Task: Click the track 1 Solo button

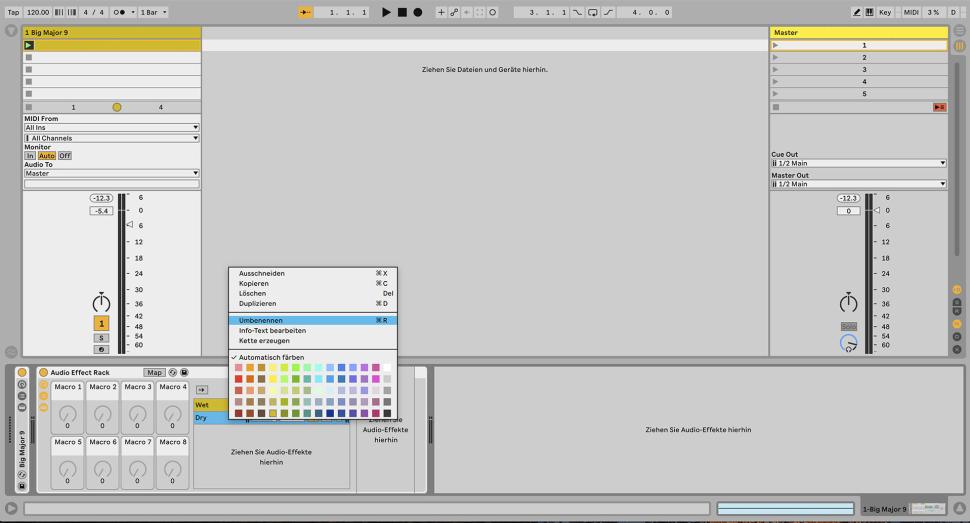Action: point(101,337)
